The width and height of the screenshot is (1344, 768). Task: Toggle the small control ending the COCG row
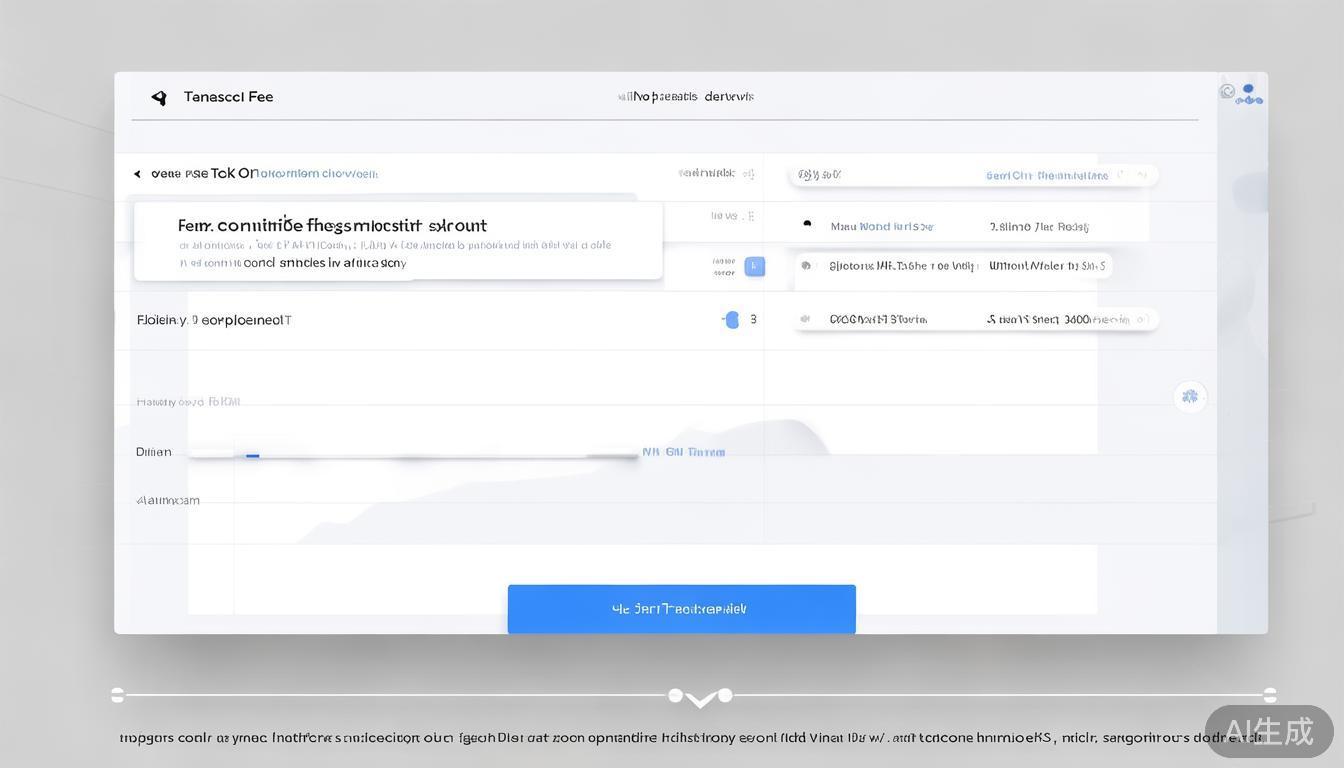[1142, 320]
